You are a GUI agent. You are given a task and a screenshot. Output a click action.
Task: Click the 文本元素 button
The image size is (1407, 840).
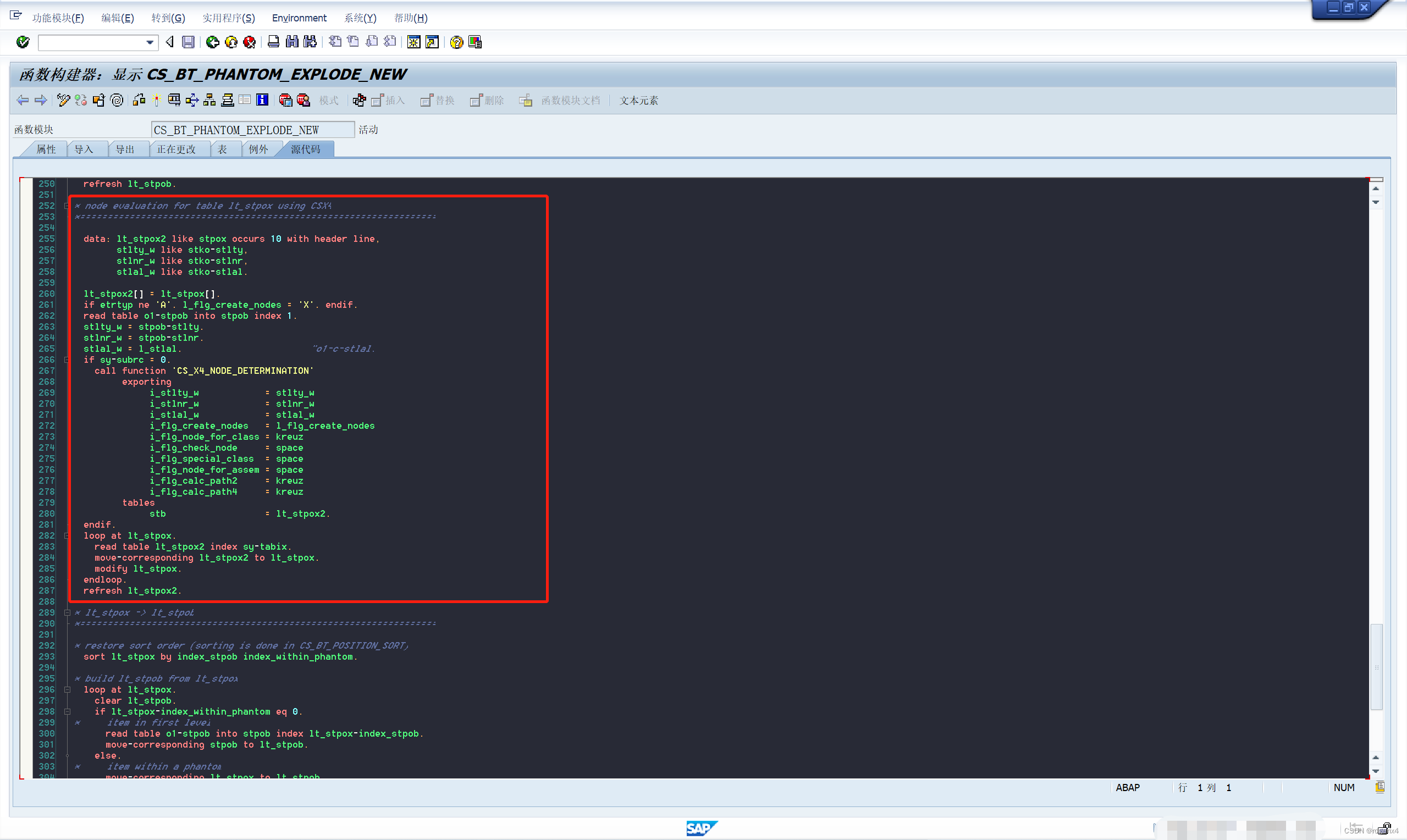[638, 101]
